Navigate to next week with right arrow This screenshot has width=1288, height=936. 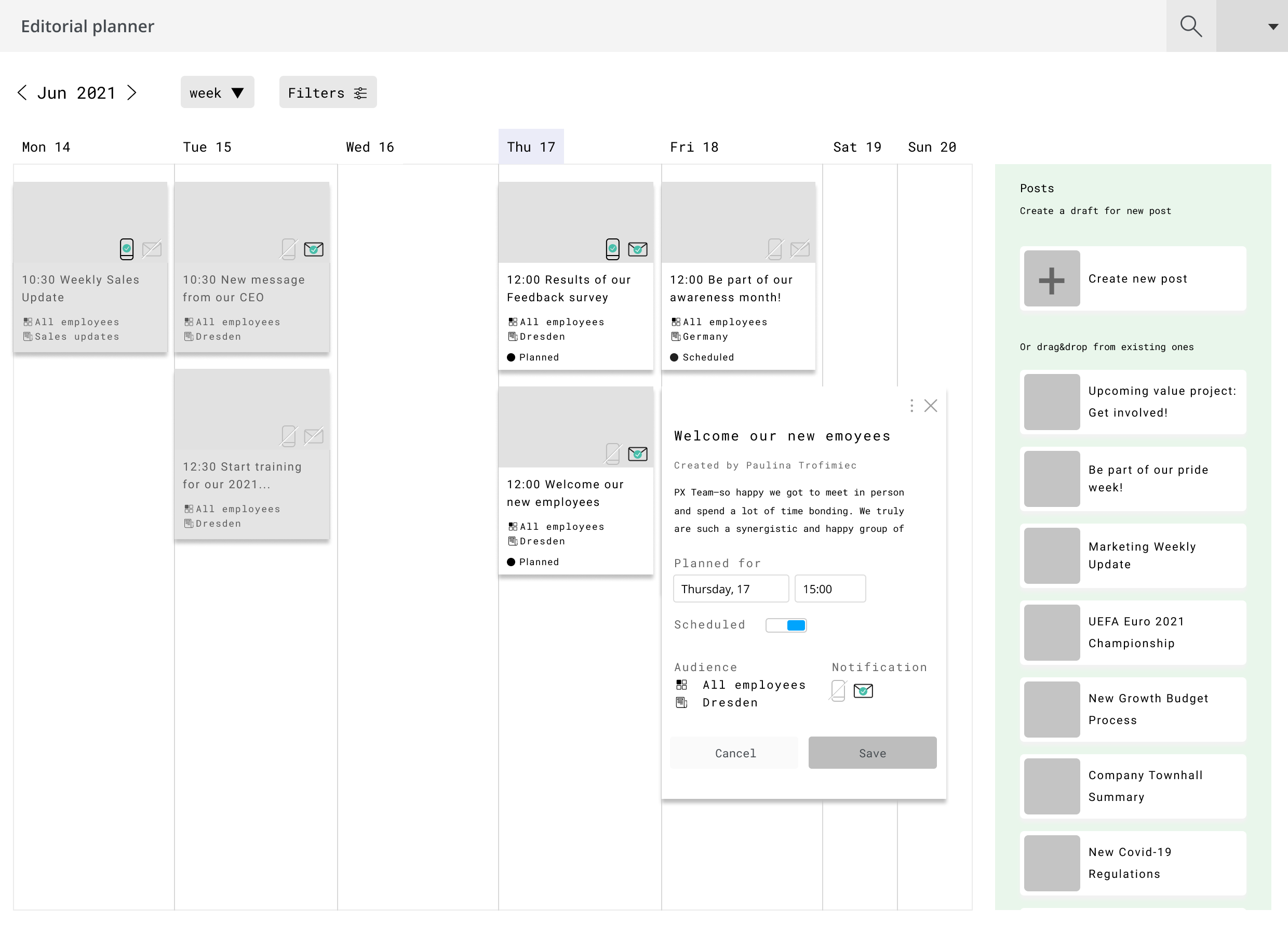[x=132, y=92]
